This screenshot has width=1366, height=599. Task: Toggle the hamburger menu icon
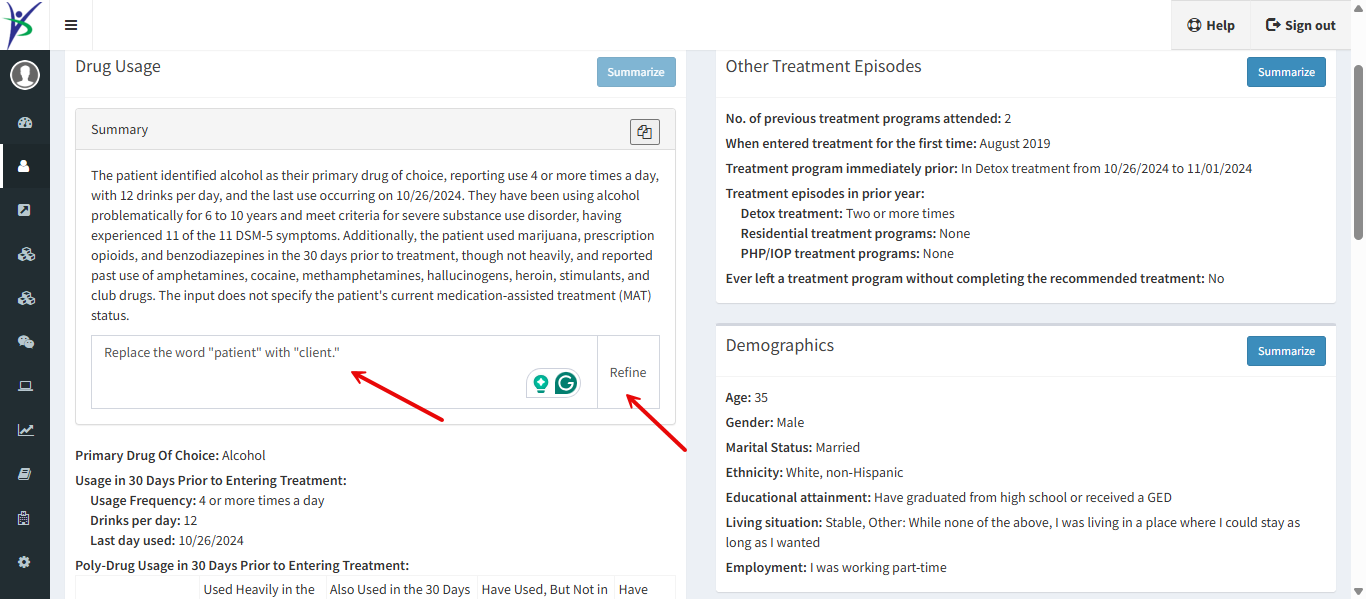pos(71,25)
